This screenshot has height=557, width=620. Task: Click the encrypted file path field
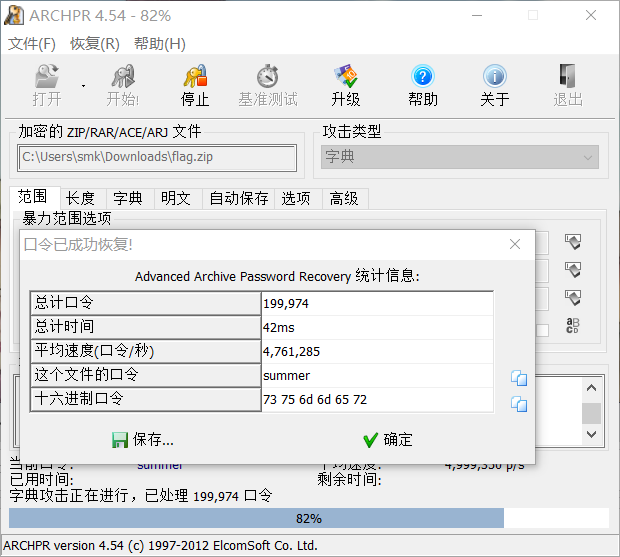pos(157,158)
